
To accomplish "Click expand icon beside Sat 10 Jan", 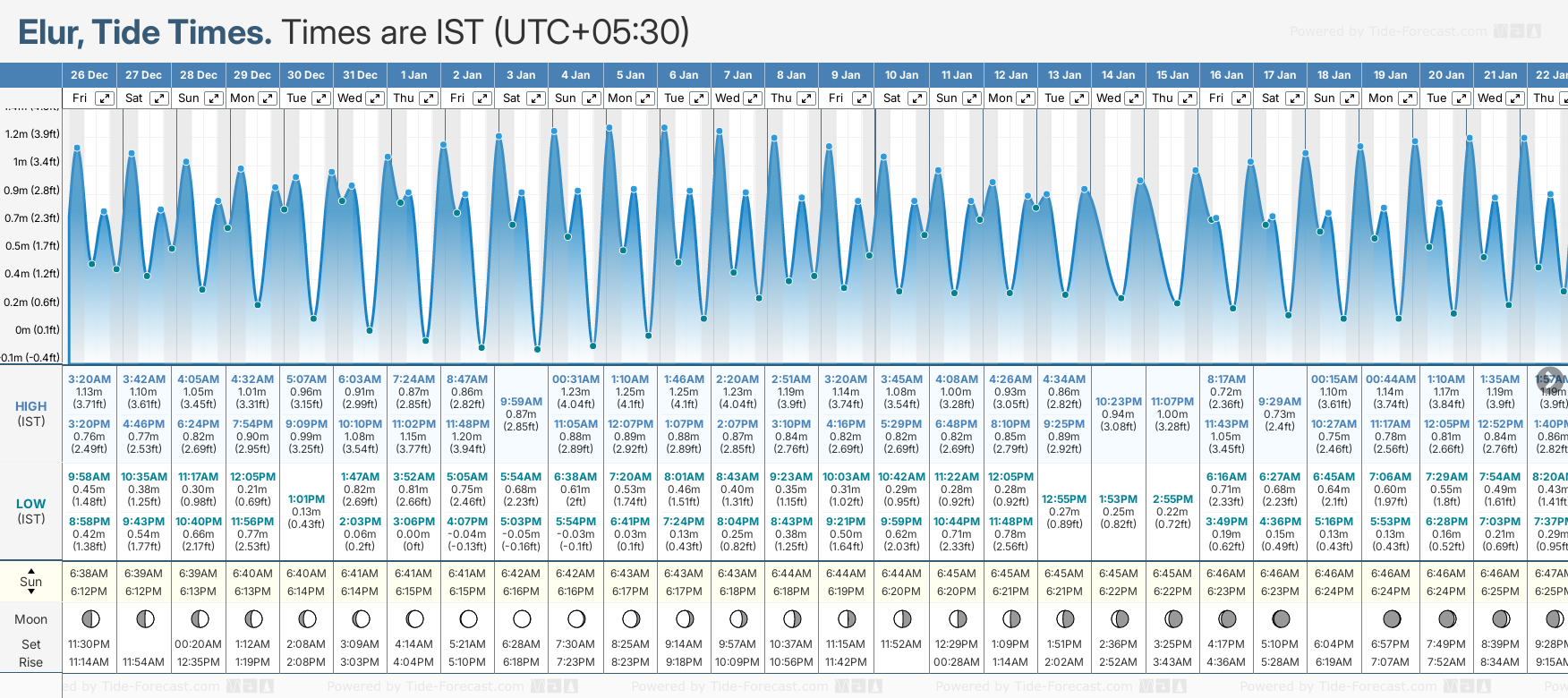I will tap(917, 98).
